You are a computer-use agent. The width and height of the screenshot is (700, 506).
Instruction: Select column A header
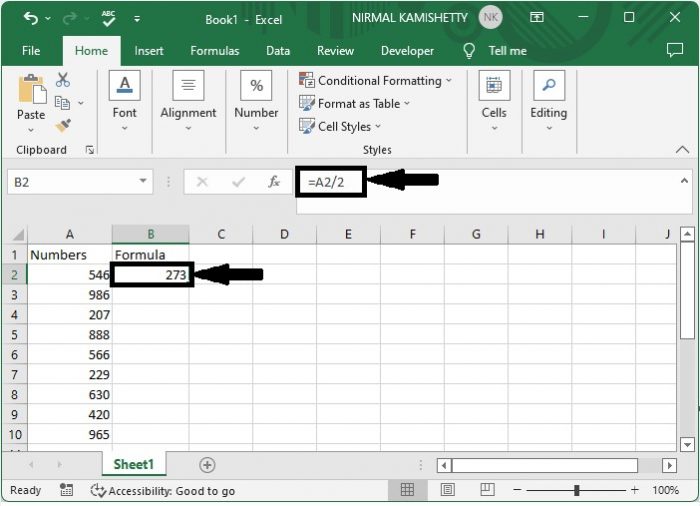(70, 234)
